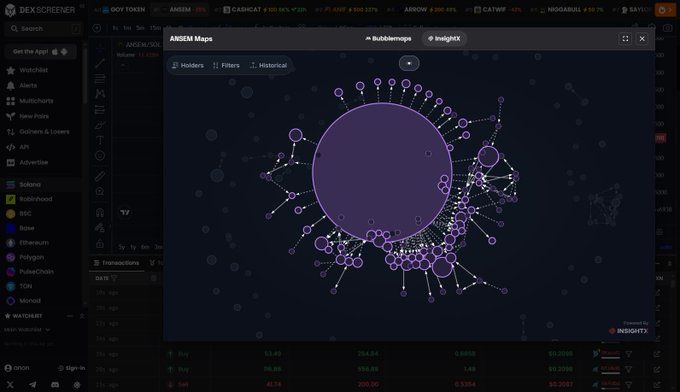Select the trend line drawing tool
Image resolution: width=680 pixels, height=392 pixels.
click(x=100, y=63)
